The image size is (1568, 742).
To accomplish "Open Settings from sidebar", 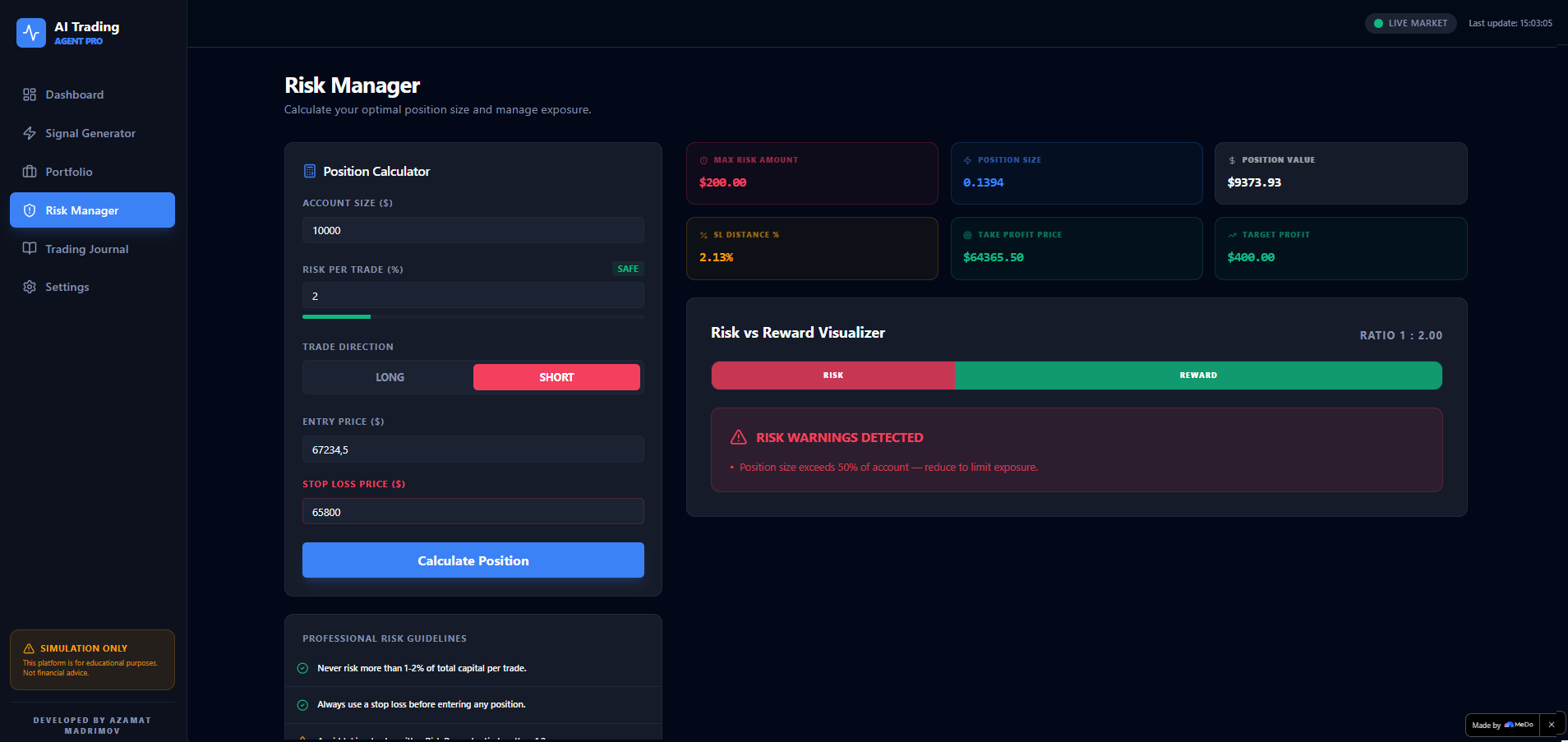I will tap(92, 287).
